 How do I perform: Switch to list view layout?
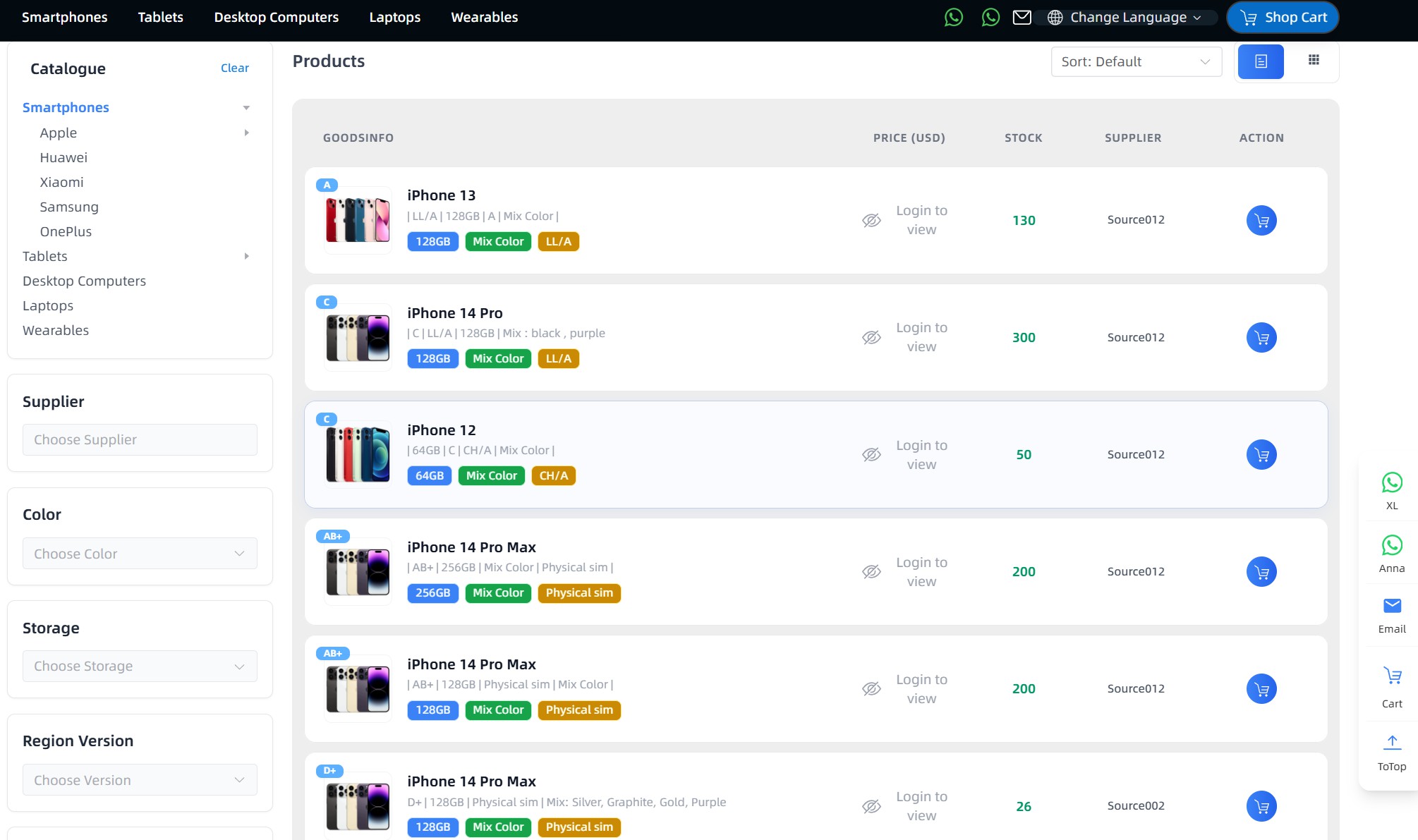1261,61
